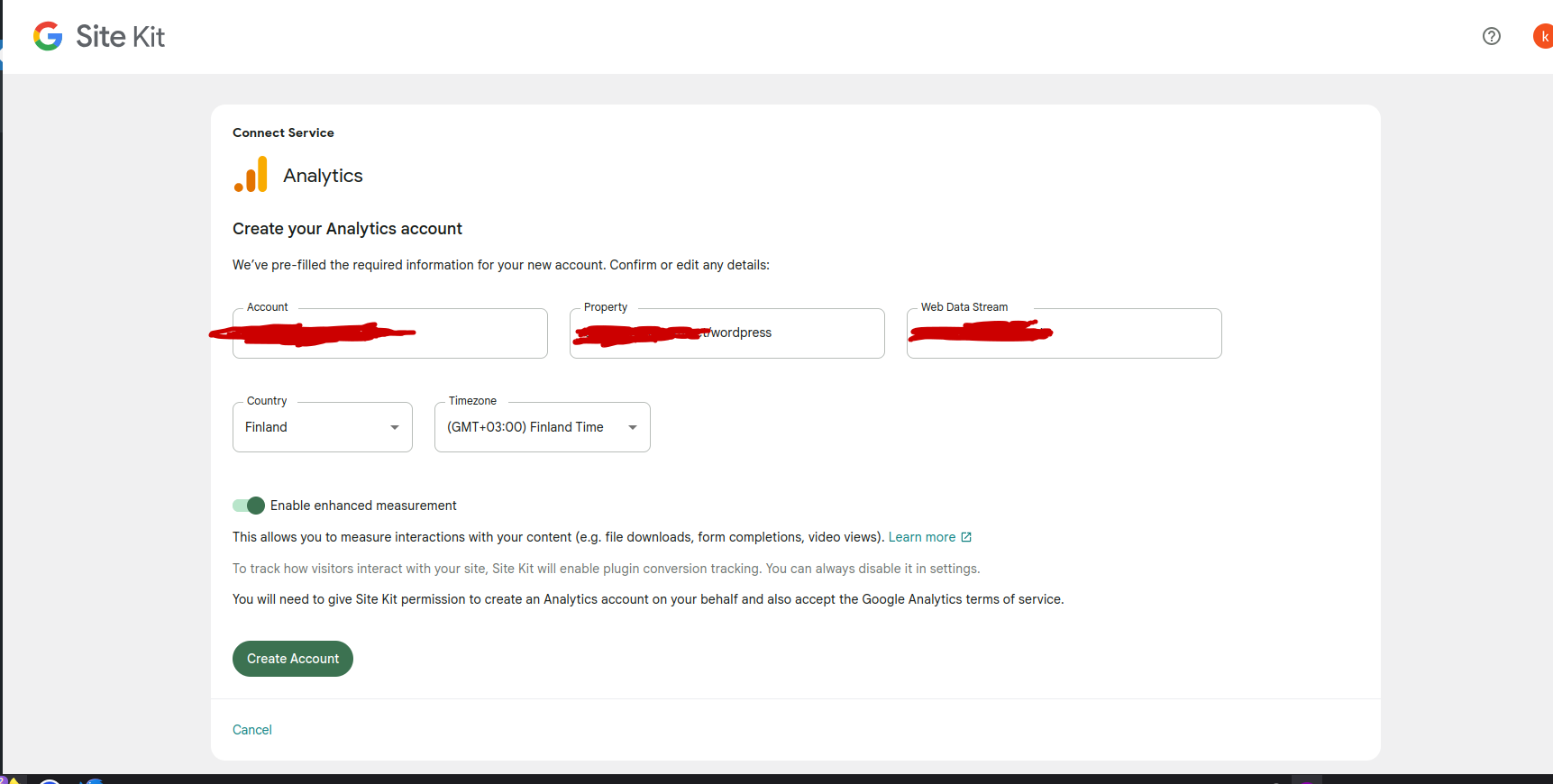Image resolution: width=1553 pixels, height=784 pixels.
Task: Click the Google G logo
Action: pyautogui.click(x=48, y=36)
